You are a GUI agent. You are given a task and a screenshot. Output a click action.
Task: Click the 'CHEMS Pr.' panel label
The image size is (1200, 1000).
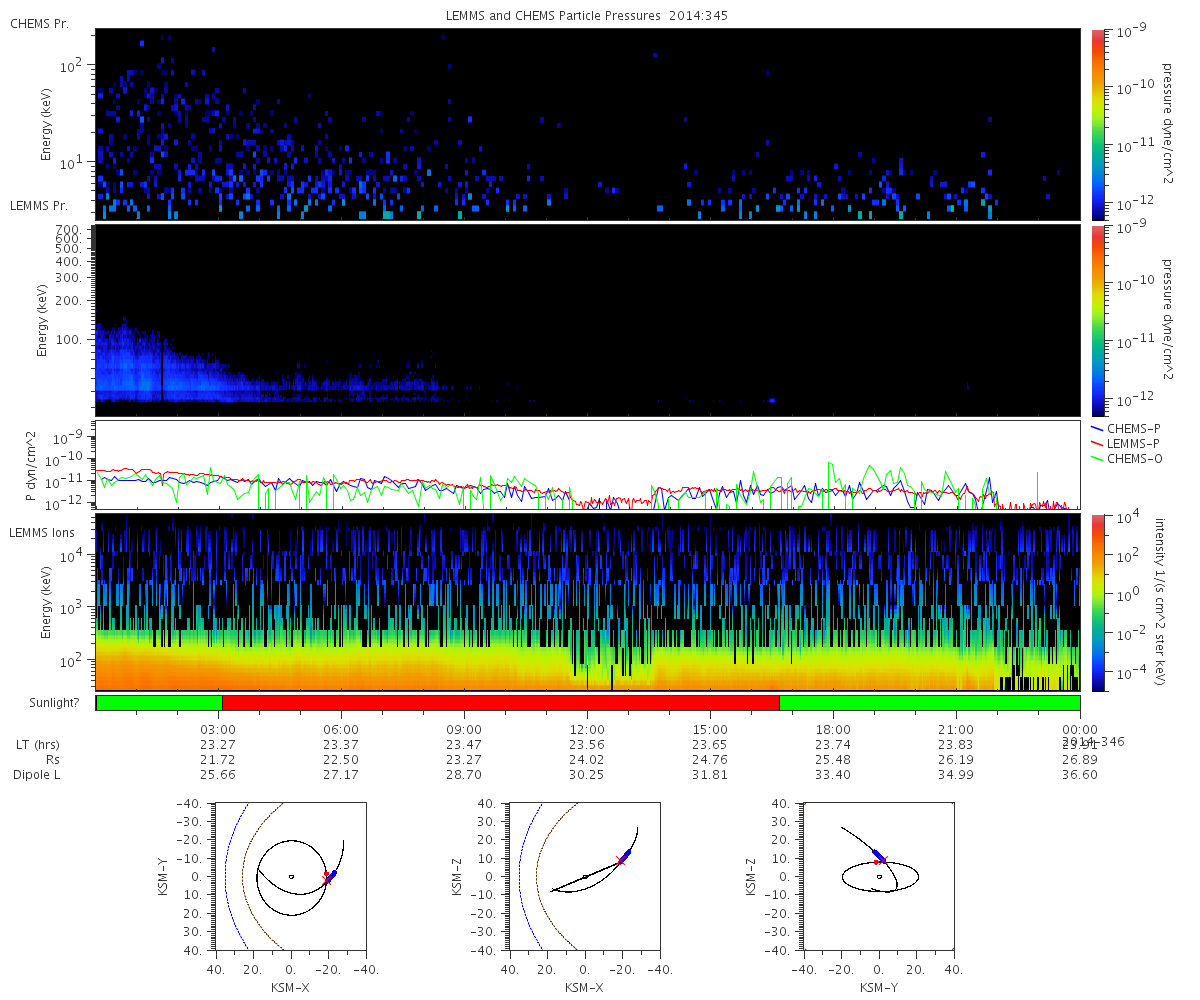coord(39,23)
